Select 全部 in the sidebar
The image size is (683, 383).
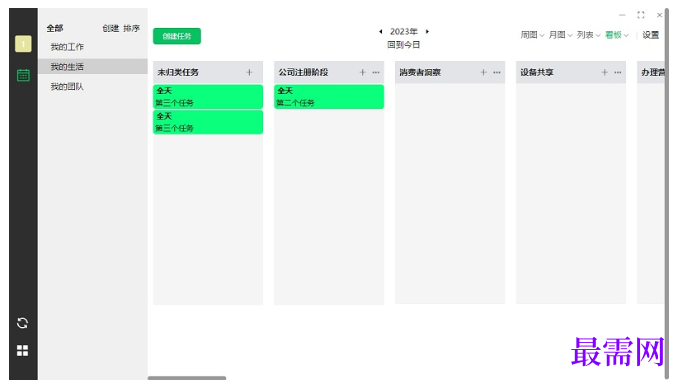[x=55, y=28]
